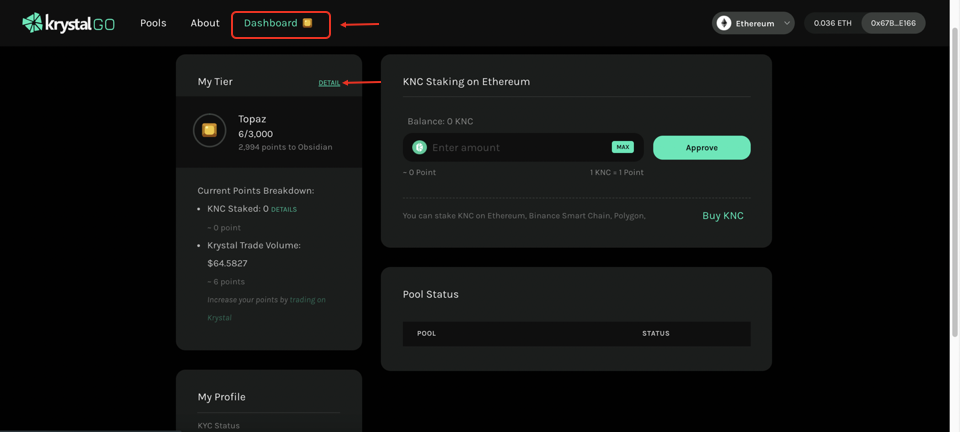The height and width of the screenshot is (432, 960).
Task: Open the My Tier DETAIL link
Action: point(329,83)
